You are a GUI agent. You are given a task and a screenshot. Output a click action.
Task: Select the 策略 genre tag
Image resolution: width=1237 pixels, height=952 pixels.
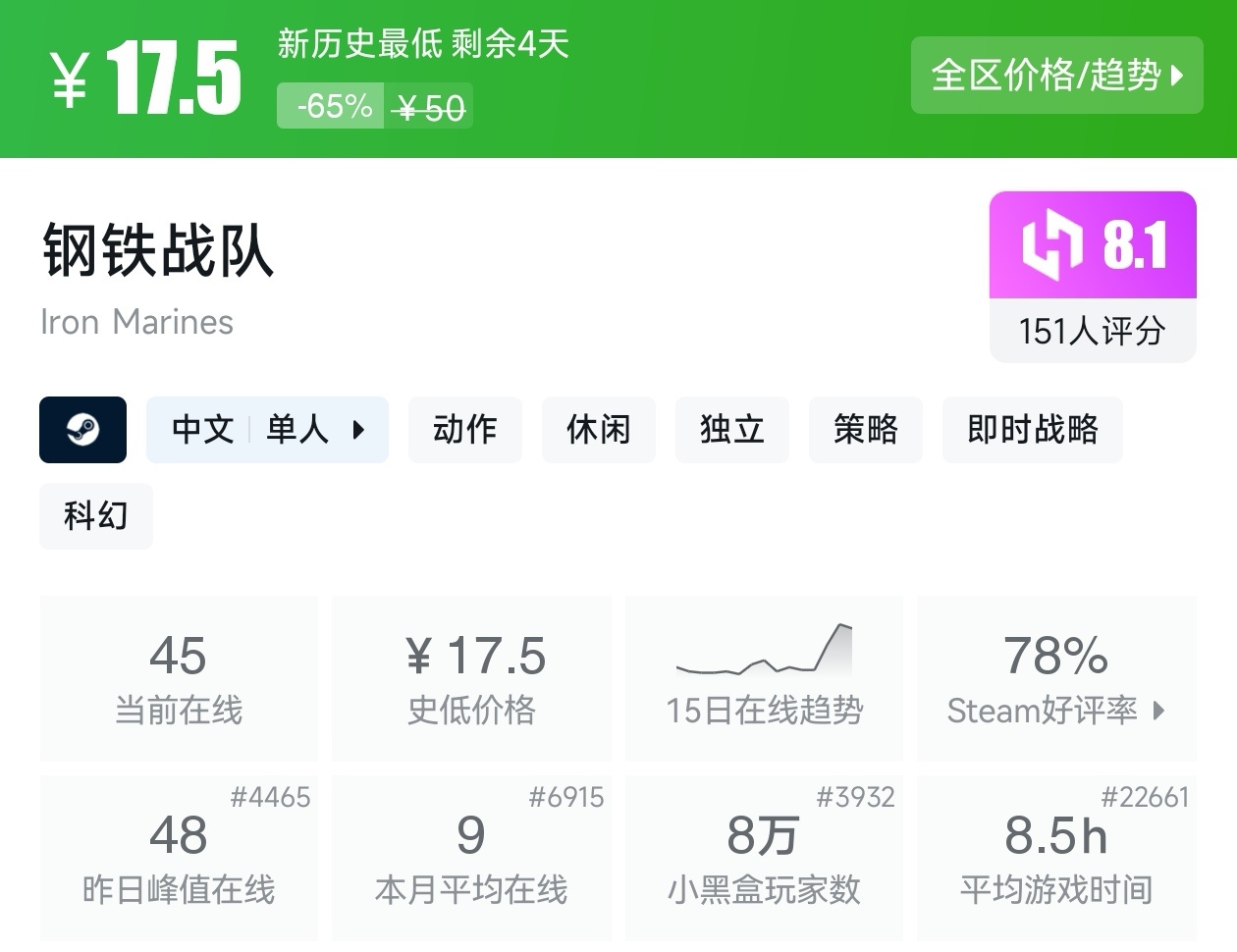(x=865, y=429)
